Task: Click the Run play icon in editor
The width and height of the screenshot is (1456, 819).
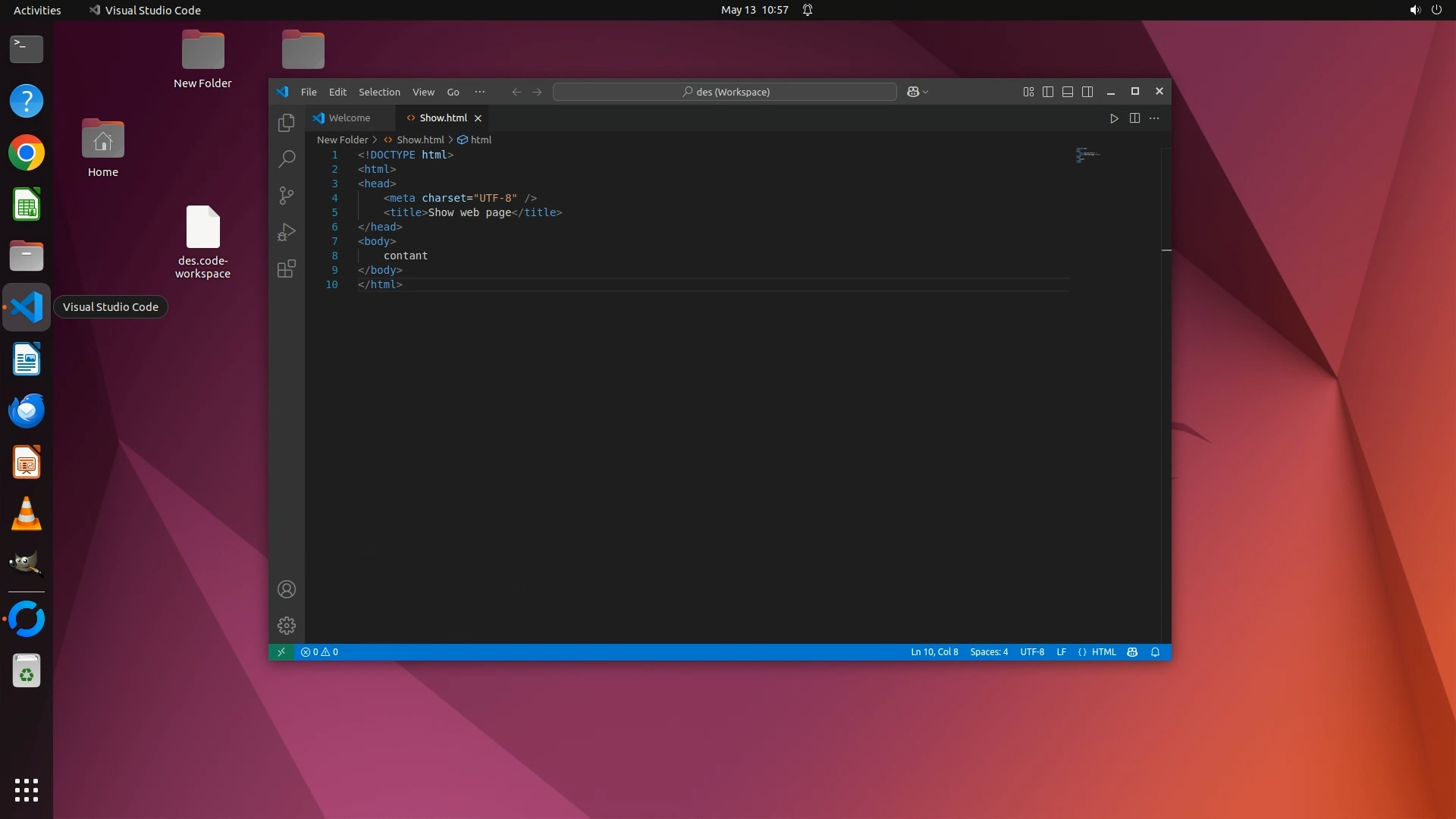Action: point(1114,118)
